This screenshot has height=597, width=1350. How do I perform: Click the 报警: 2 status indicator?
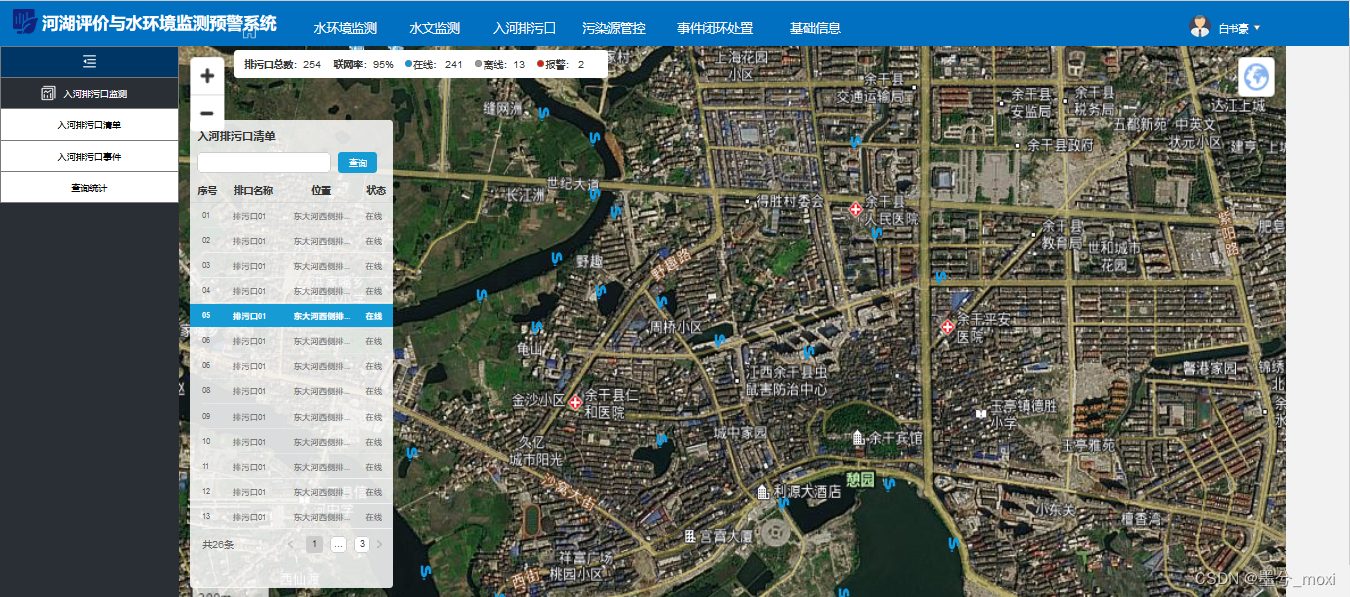click(x=560, y=64)
